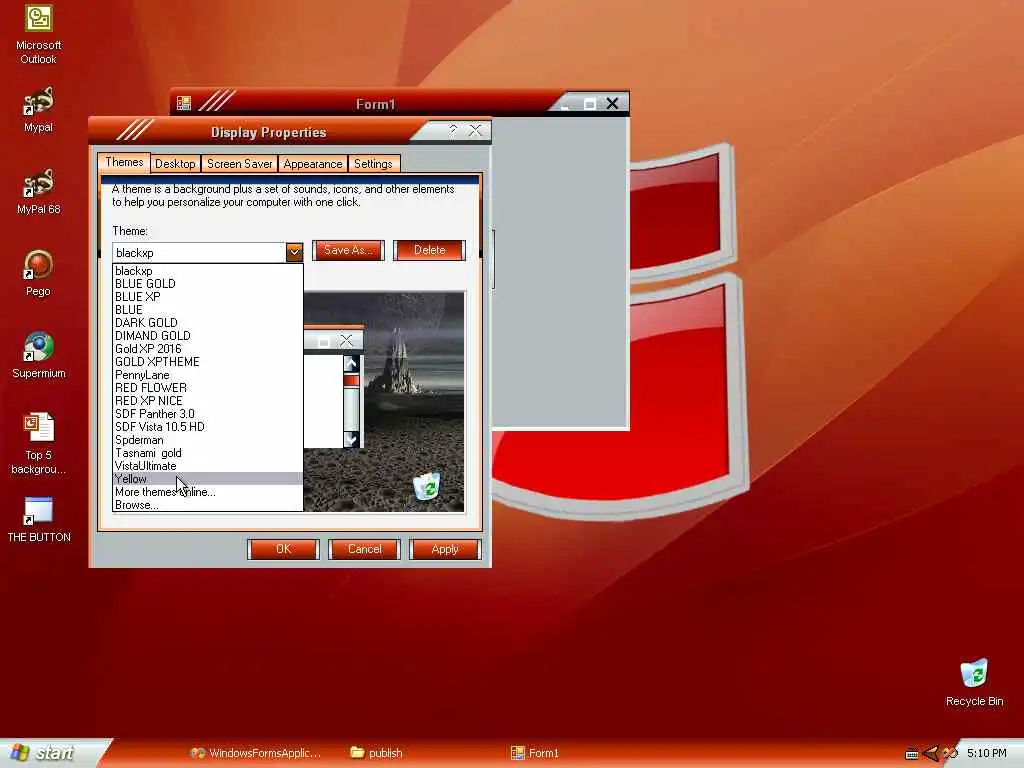Select the Supermium browser shortcut
1024x768 pixels.
tap(39, 355)
